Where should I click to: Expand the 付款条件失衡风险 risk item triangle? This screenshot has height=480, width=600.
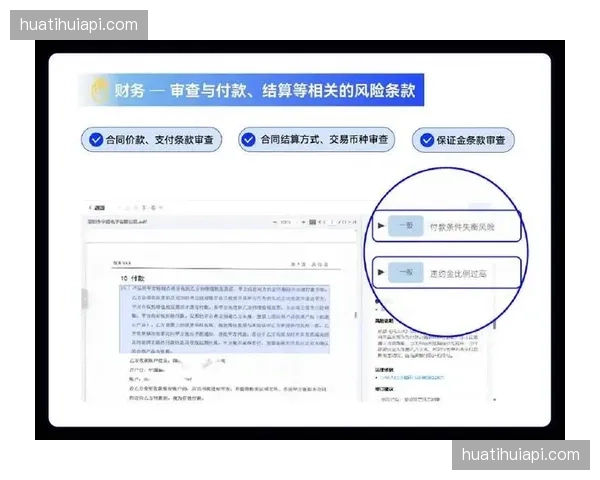[x=381, y=226]
